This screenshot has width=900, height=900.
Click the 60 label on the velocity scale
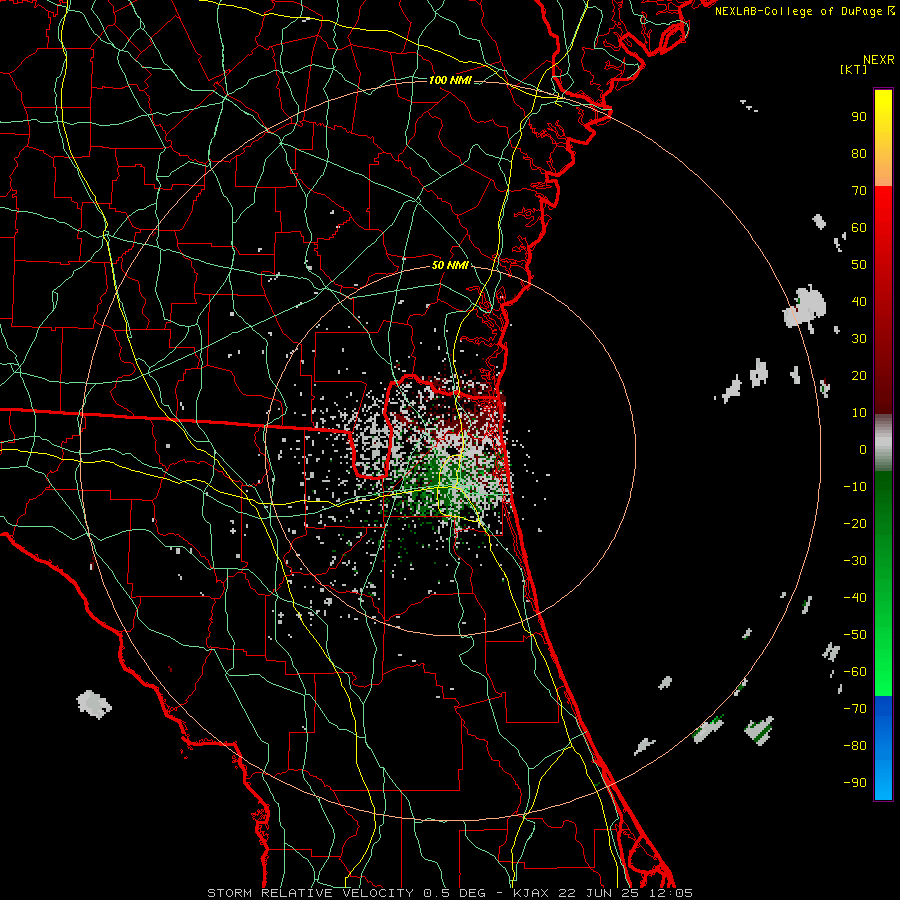(x=859, y=228)
